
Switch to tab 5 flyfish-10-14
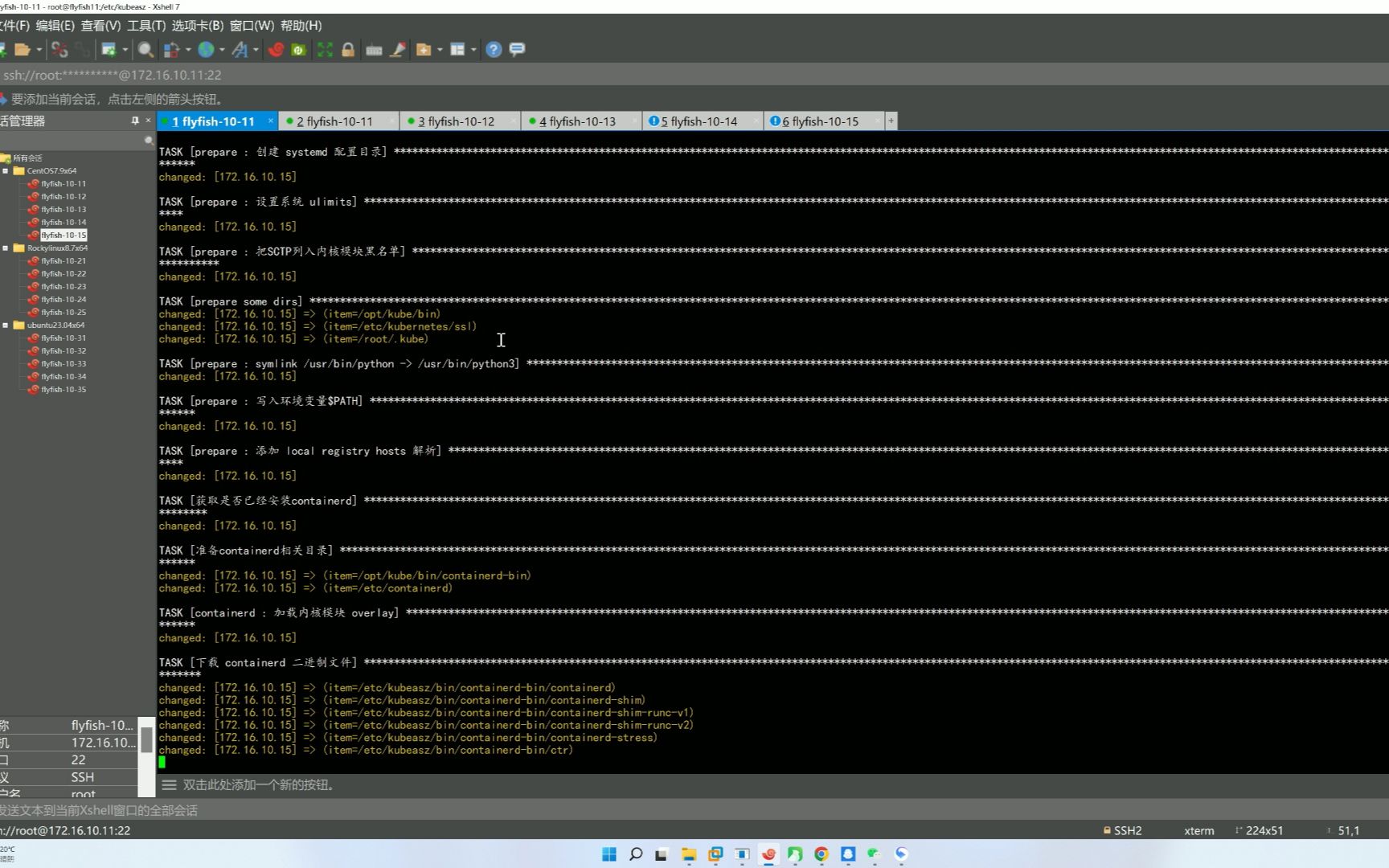(699, 121)
